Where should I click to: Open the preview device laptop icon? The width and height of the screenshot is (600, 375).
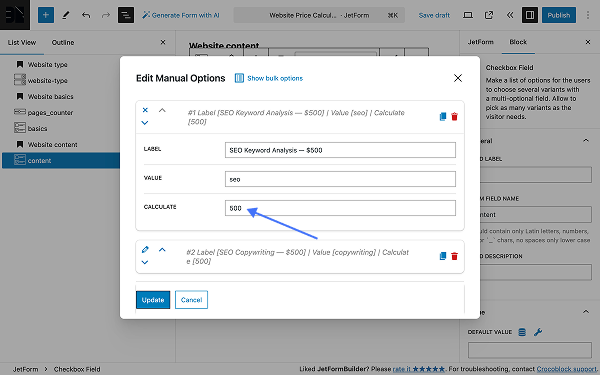point(468,15)
